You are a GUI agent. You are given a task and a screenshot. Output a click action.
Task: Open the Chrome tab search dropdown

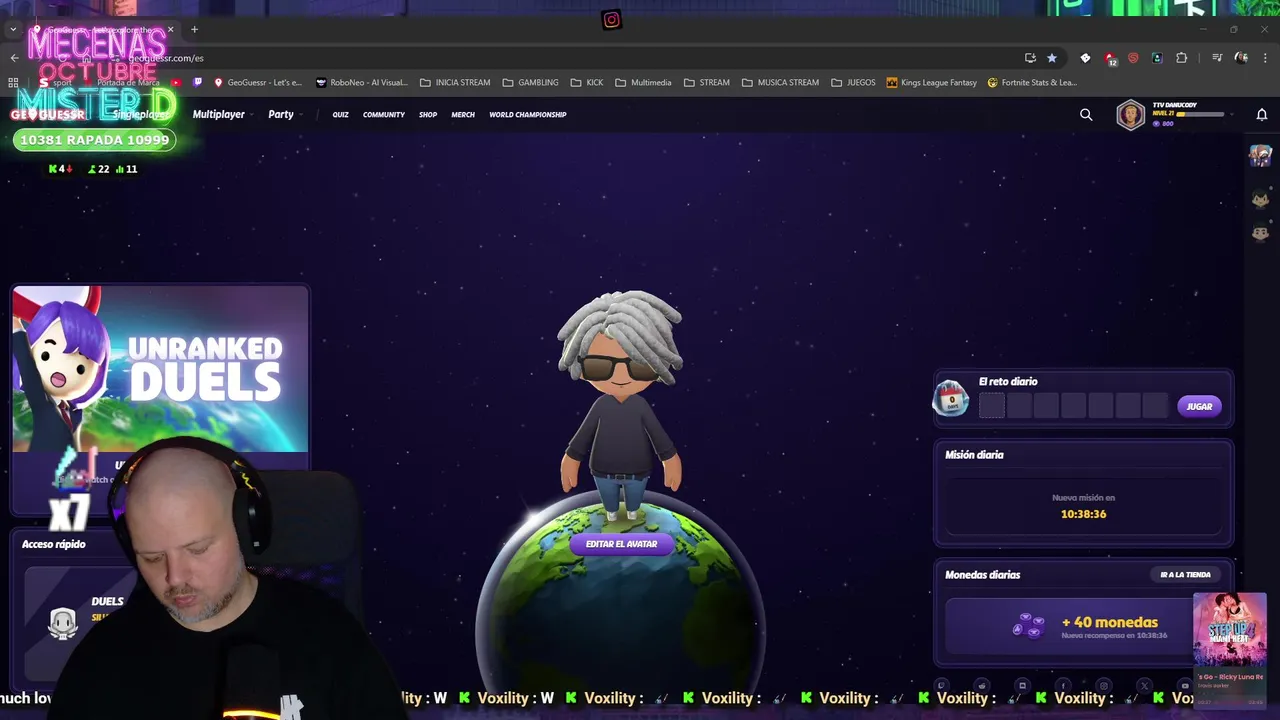(x=13, y=30)
